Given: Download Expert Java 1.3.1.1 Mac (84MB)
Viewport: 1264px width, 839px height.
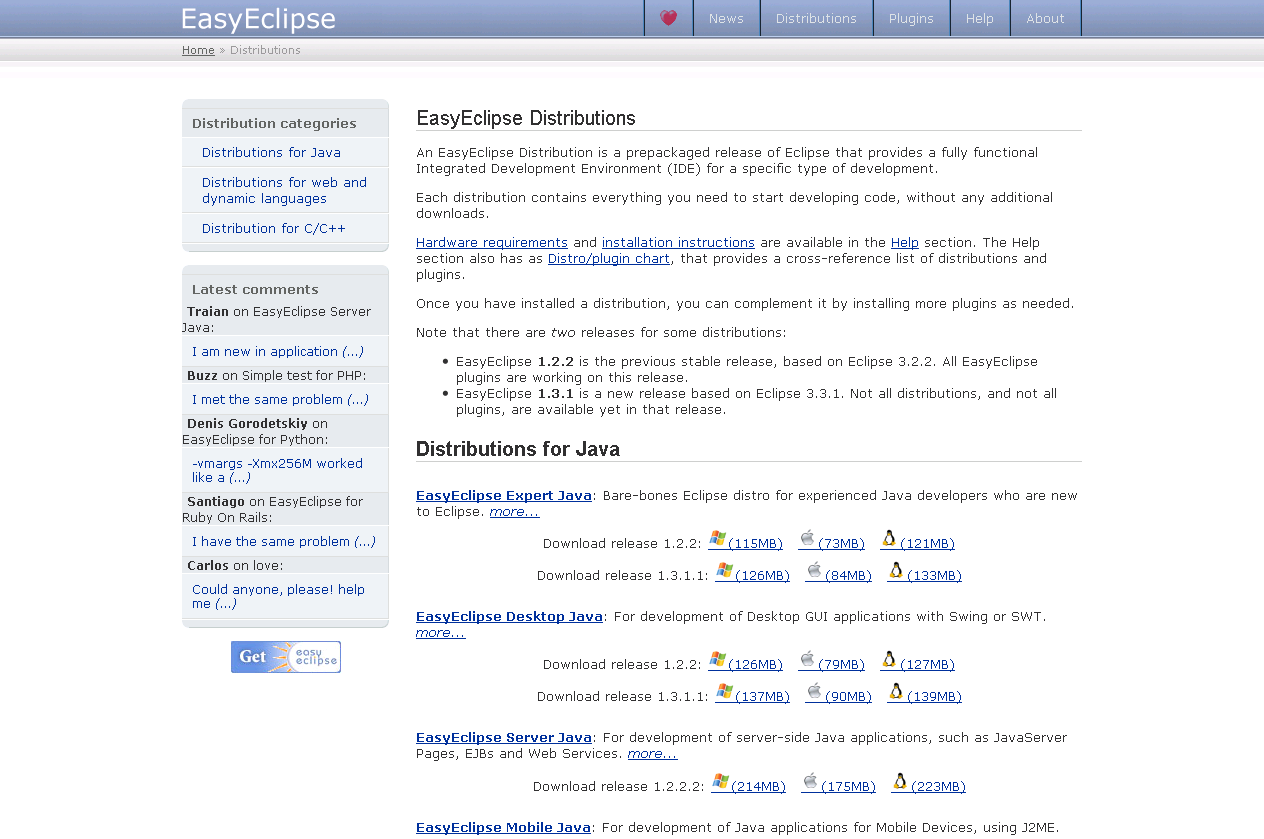Looking at the screenshot, I should [x=848, y=576].
